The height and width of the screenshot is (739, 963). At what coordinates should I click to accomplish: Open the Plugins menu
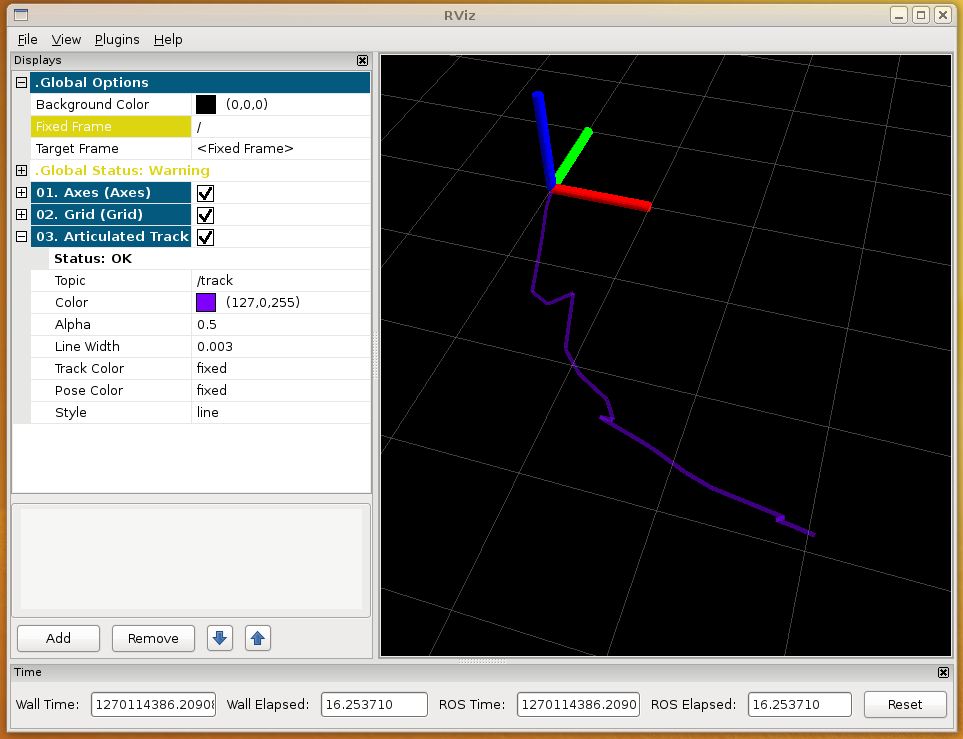click(x=117, y=39)
